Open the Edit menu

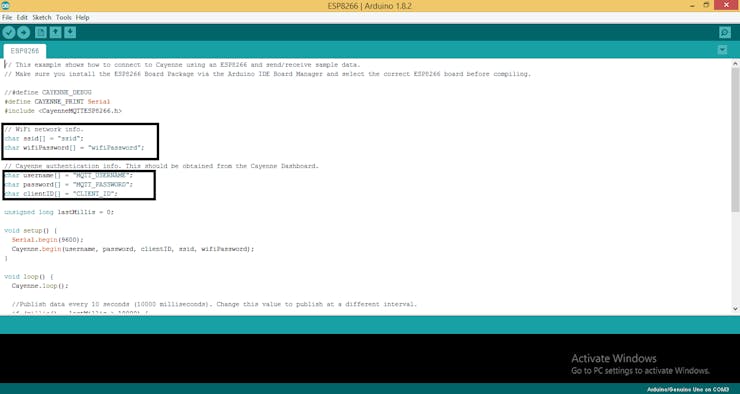(x=22, y=17)
